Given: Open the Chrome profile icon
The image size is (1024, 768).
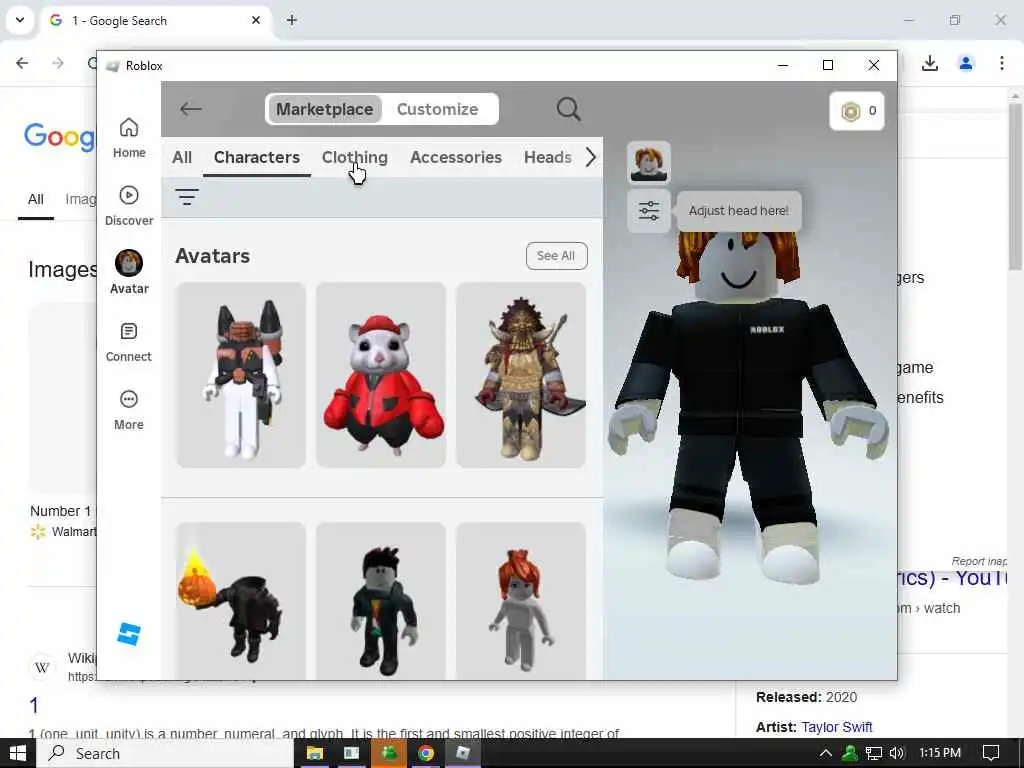Looking at the screenshot, I should pyautogui.click(x=966, y=63).
